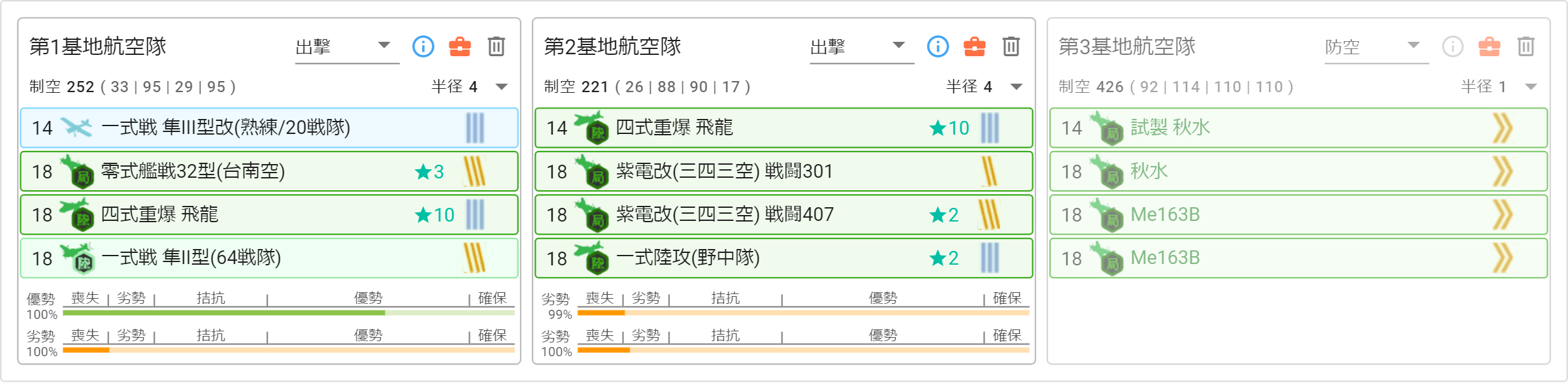The image size is (1568, 383).
Task: Click slot count 14 beside 試製 秋水
Action: [x=1071, y=128]
